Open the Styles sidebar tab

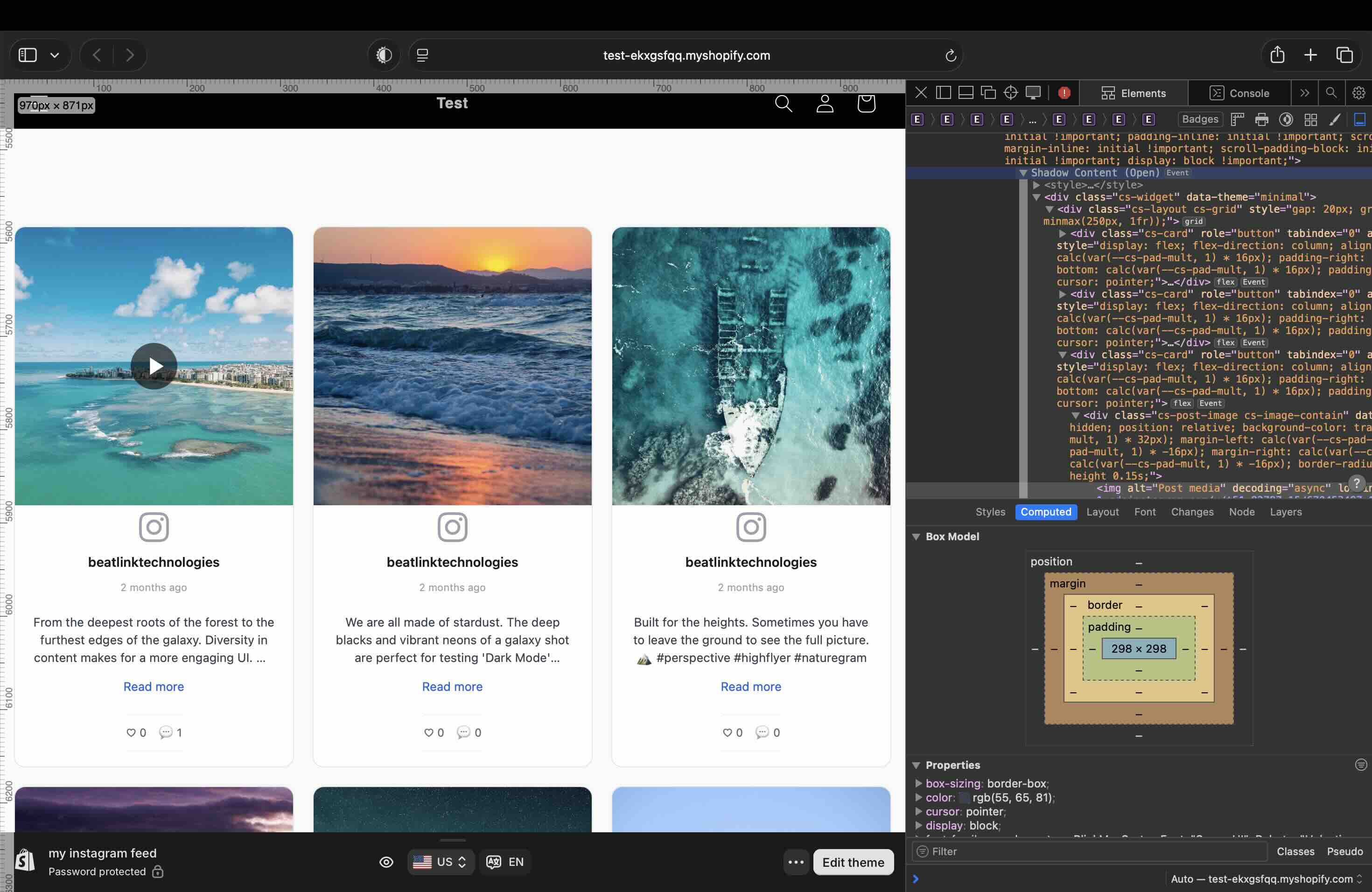pos(990,512)
